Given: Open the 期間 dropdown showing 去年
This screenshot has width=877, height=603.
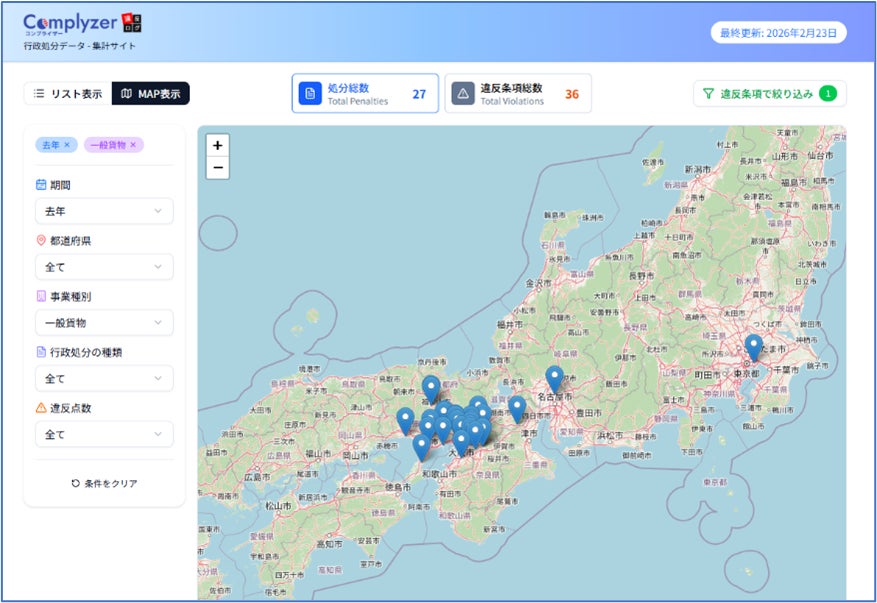Looking at the screenshot, I should [x=104, y=211].
